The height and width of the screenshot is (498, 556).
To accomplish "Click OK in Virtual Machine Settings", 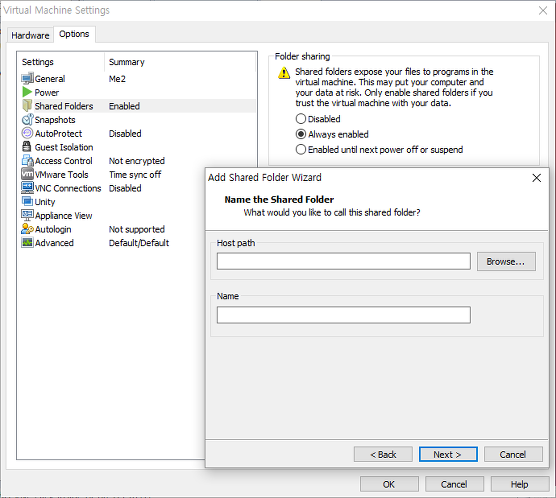I will click(389, 484).
